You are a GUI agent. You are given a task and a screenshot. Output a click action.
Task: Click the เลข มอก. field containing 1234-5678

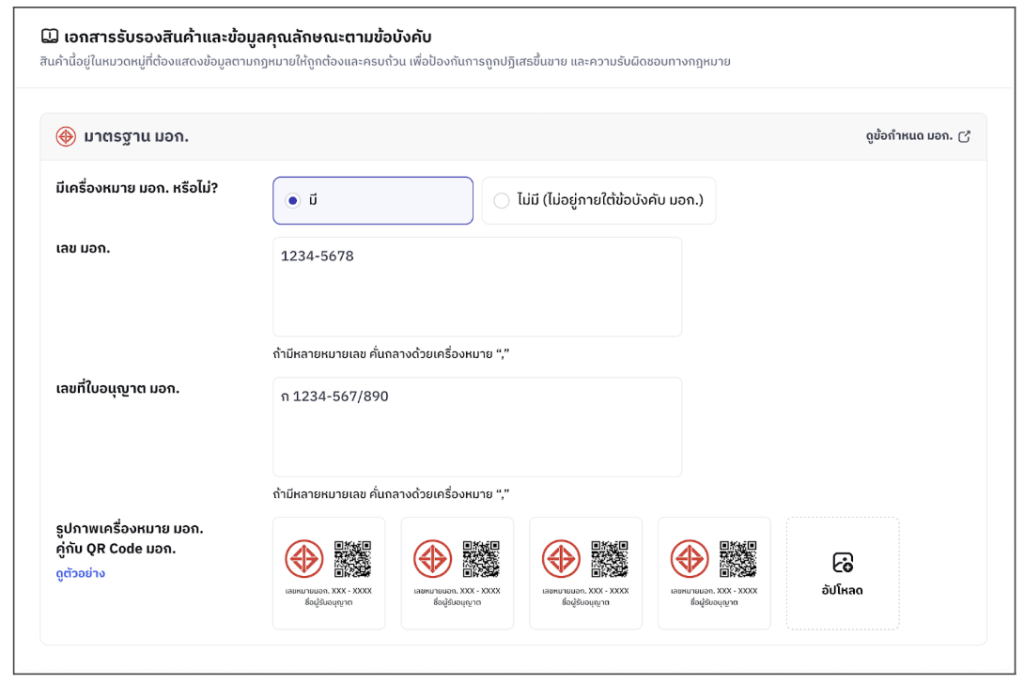(477, 287)
